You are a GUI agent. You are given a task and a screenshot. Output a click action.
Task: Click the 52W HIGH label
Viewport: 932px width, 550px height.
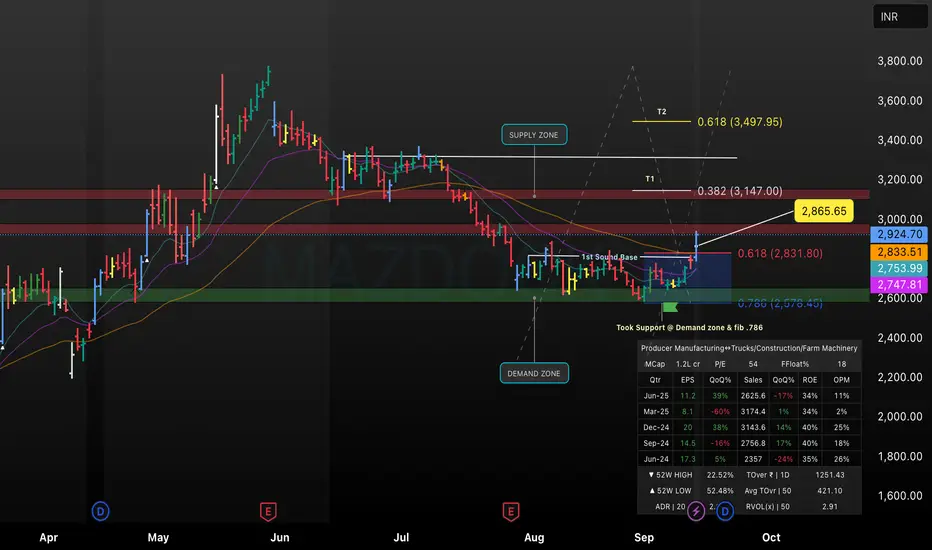point(670,475)
